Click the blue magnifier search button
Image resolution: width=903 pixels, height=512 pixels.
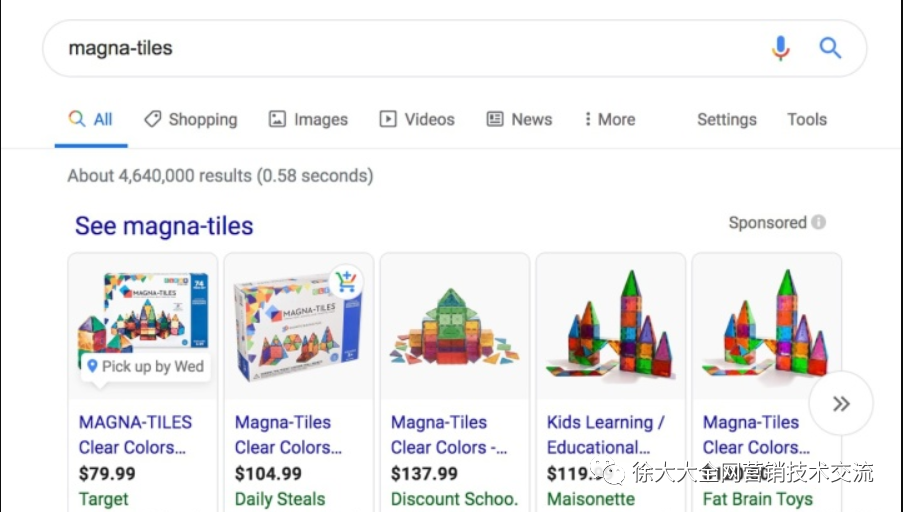[x=830, y=47]
